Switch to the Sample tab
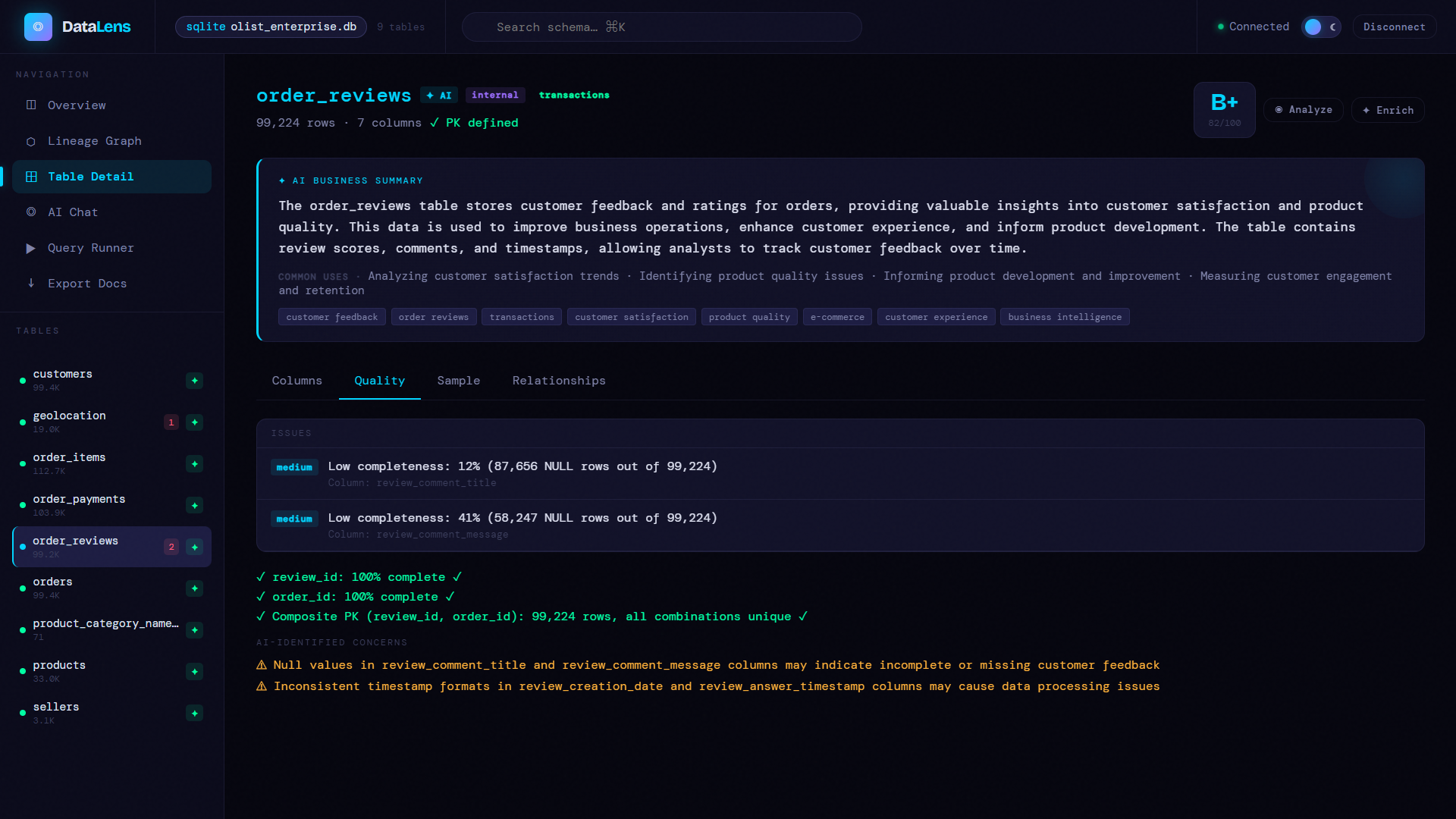Viewport: 1456px width, 819px height. [x=459, y=381]
